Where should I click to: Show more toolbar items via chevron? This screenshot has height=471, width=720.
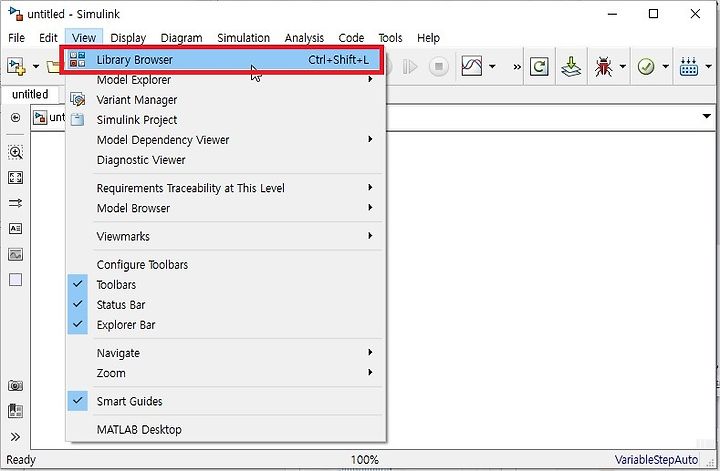(x=517, y=67)
